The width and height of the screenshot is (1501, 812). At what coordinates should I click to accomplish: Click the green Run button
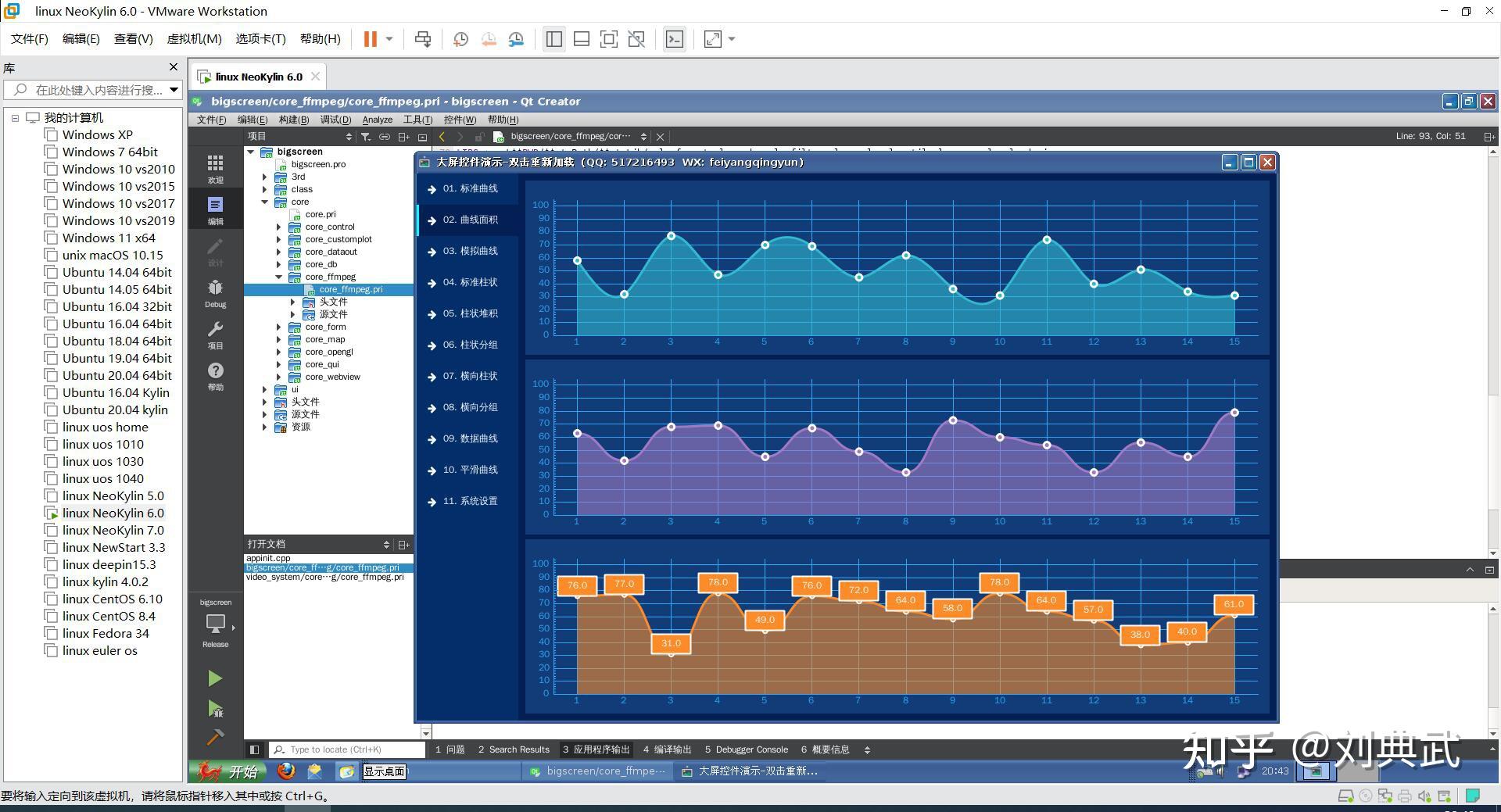(215, 678)
